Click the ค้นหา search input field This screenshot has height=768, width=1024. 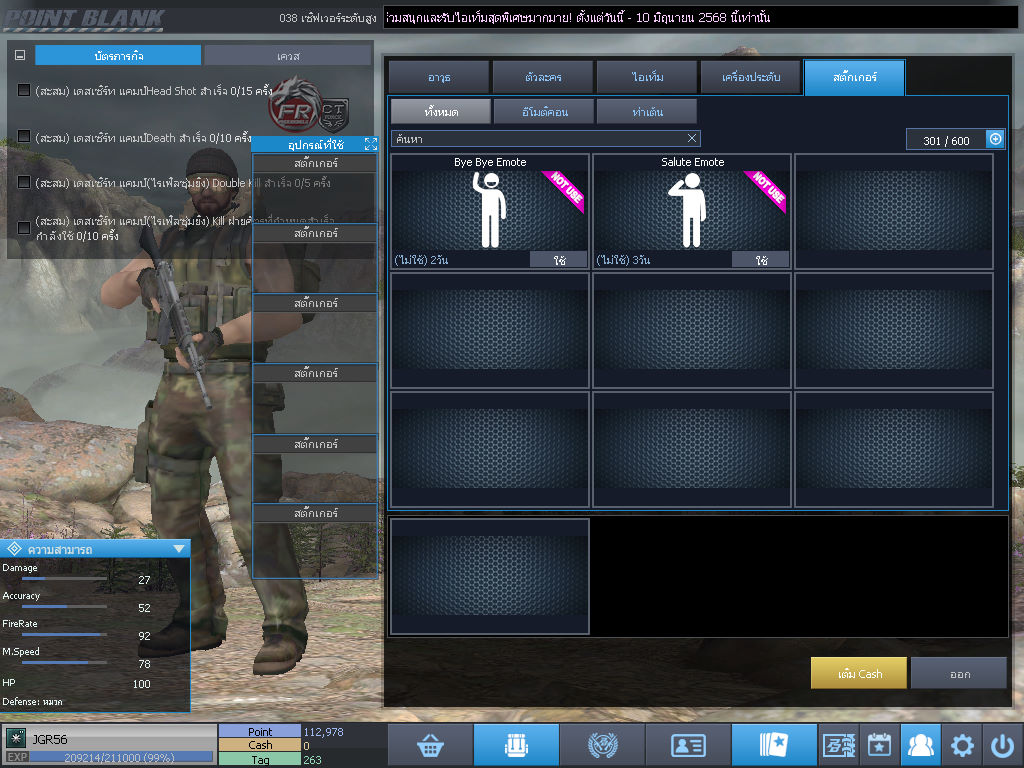coord(546,138)
